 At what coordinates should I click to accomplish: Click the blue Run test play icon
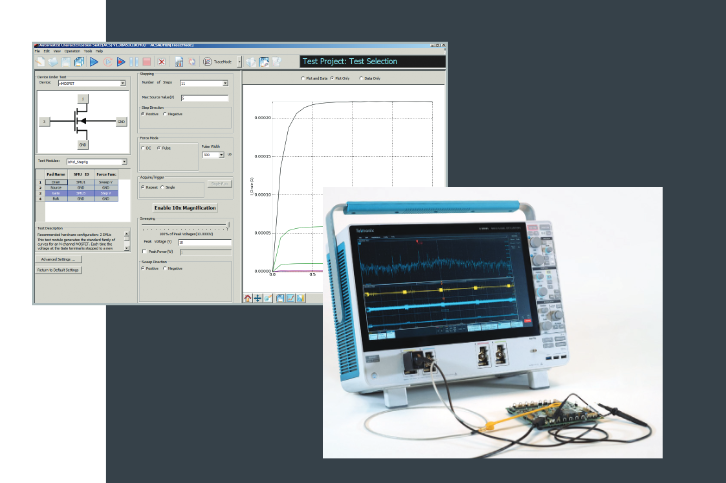point(93,62)
